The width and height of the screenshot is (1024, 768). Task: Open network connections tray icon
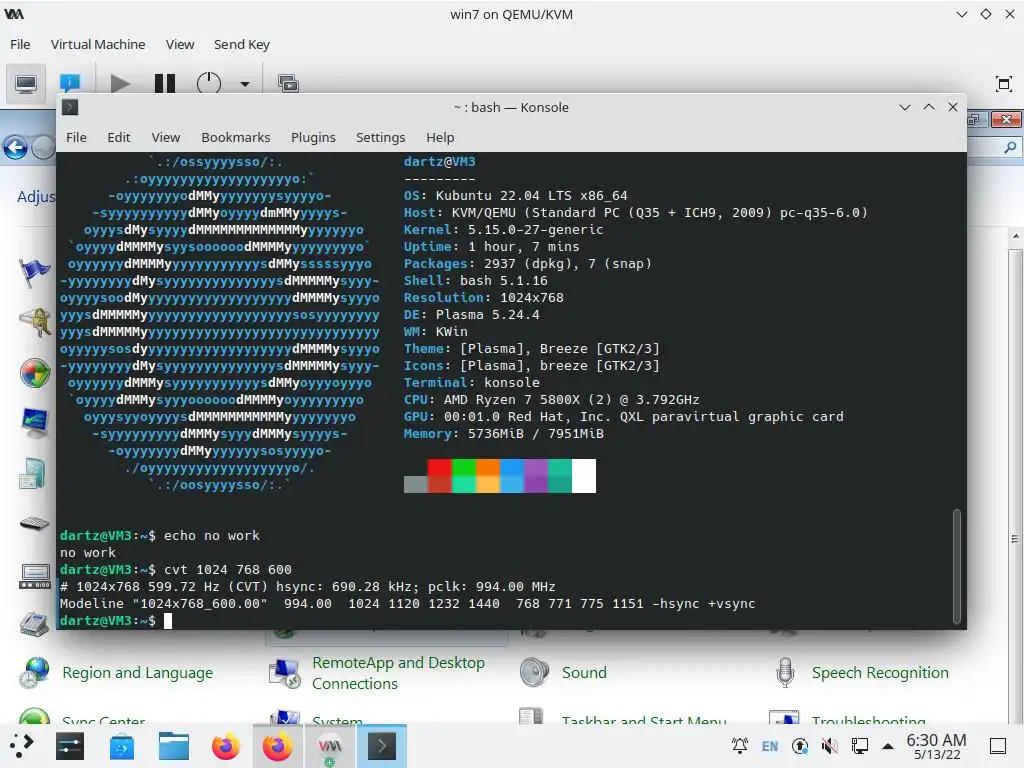(x=859, y=746)
